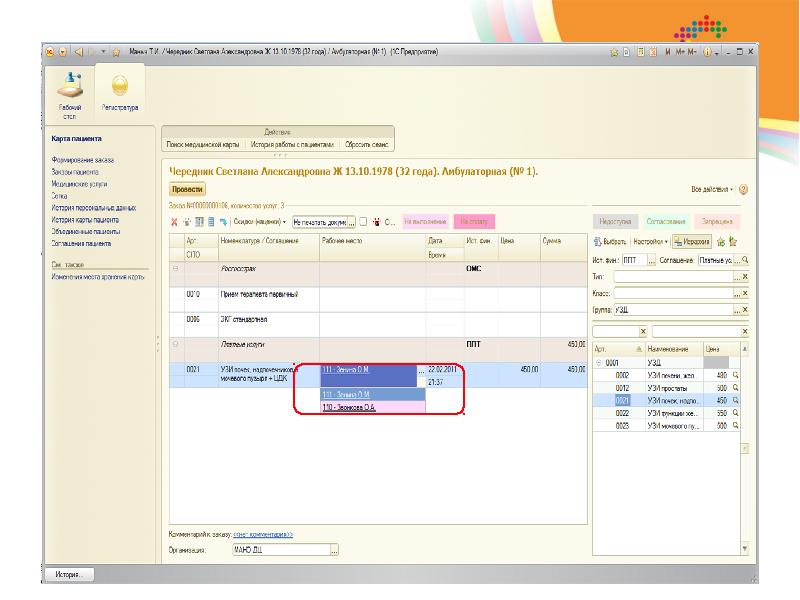Open the Скидки (наценки) dropdown
The width and height of the screenshot is (800, 600).
coord(259,222)
